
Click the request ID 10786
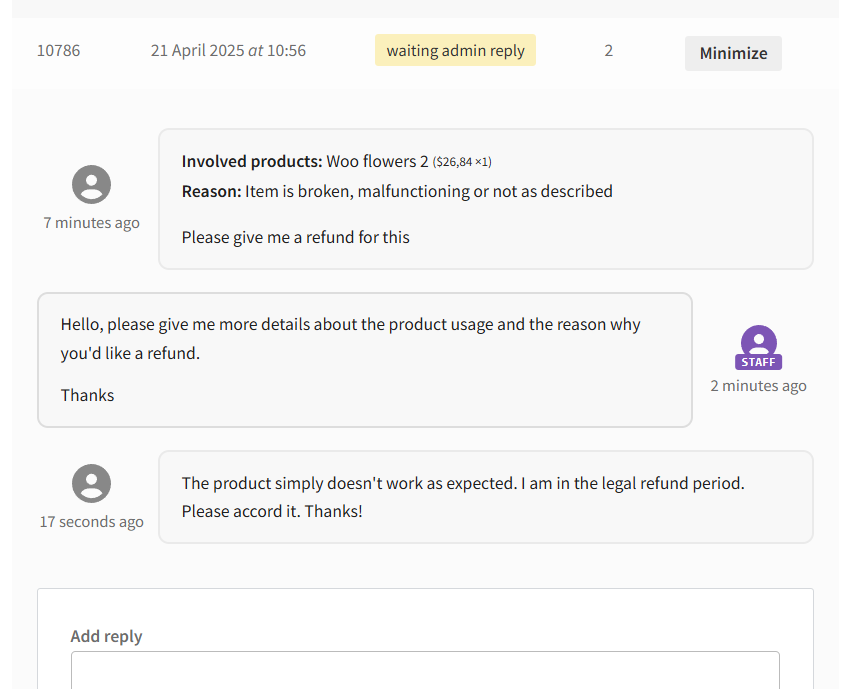pyautogui.click(x=59, y=50)
